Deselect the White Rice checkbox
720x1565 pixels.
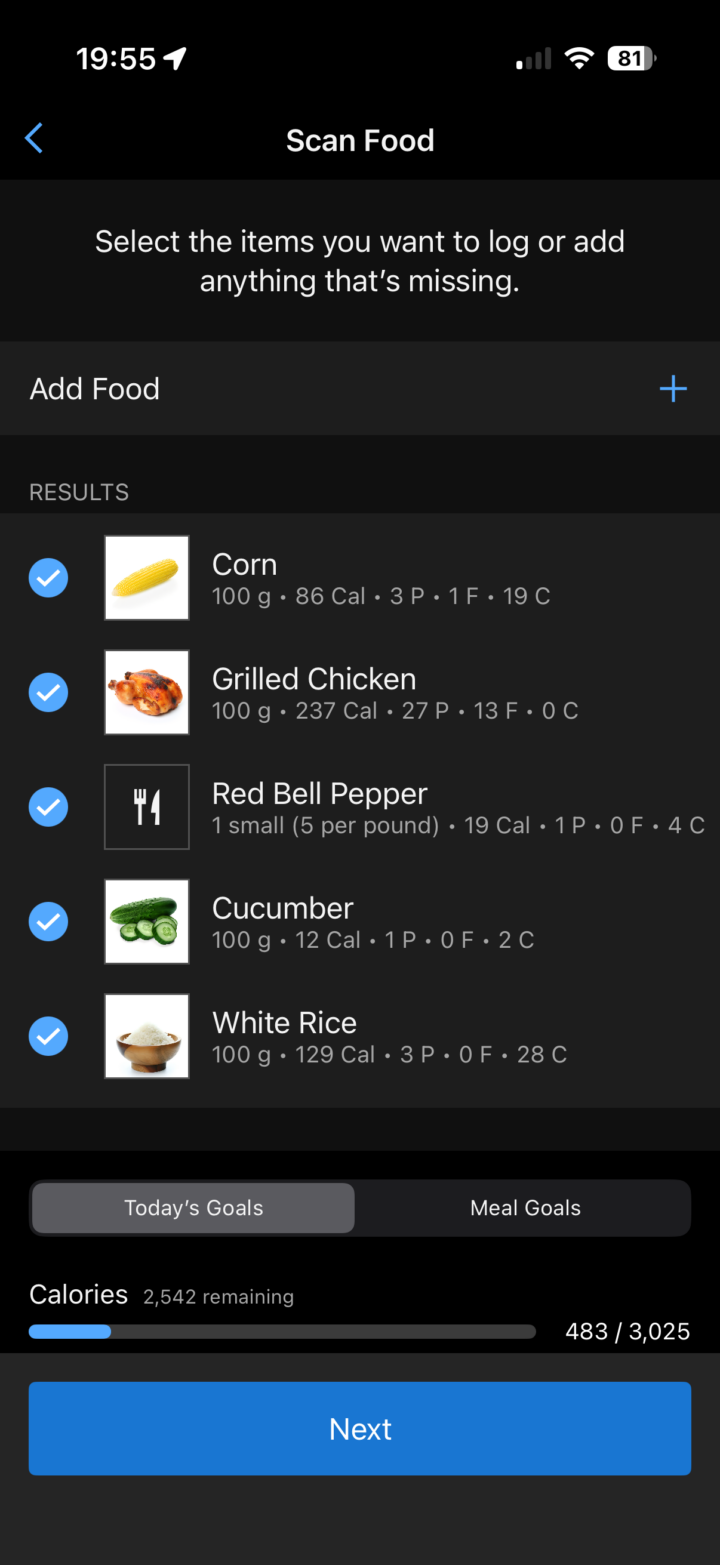click(48, 1036)
